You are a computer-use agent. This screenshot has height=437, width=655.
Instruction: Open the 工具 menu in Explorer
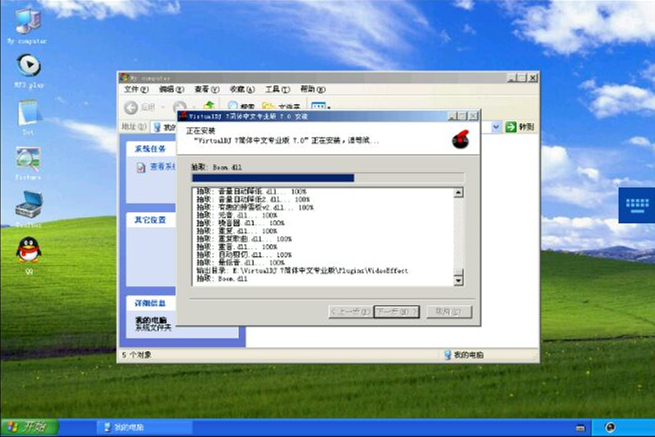[x=277, y=89]
